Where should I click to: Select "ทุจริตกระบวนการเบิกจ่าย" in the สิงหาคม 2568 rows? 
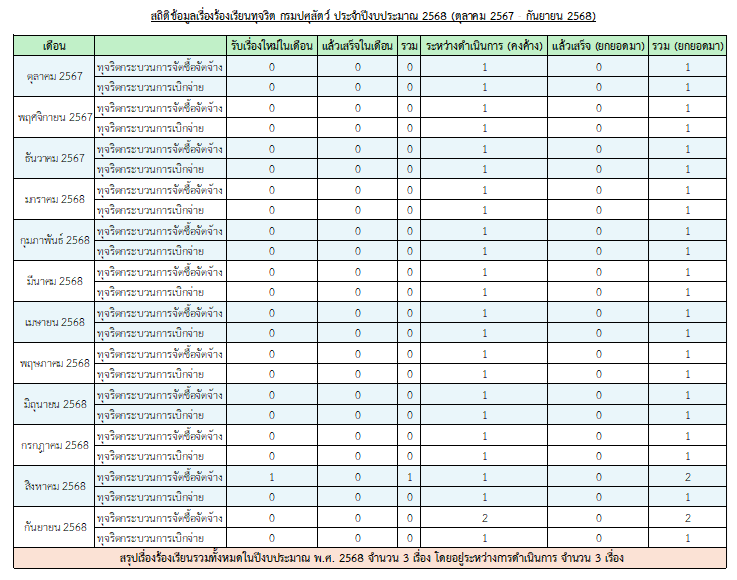coord(160,497)
